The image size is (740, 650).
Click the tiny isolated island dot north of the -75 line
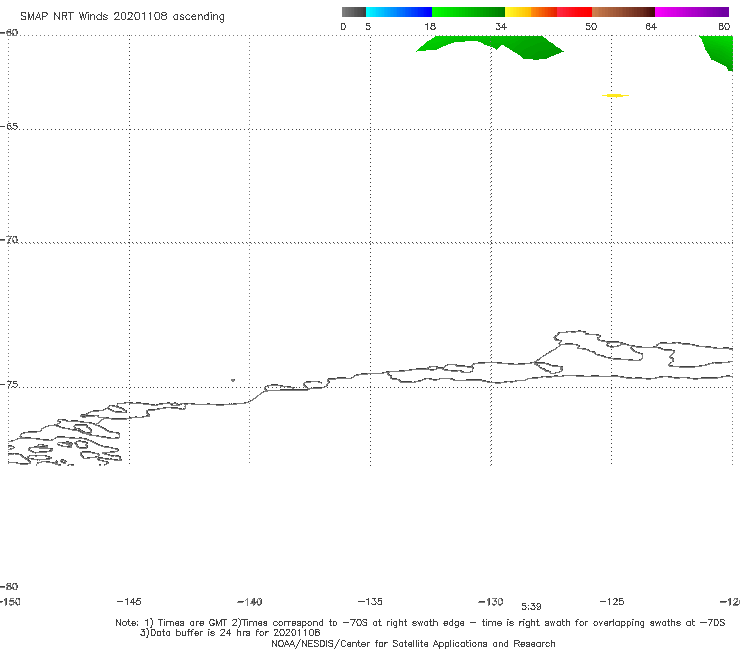[x=233, y=380]
